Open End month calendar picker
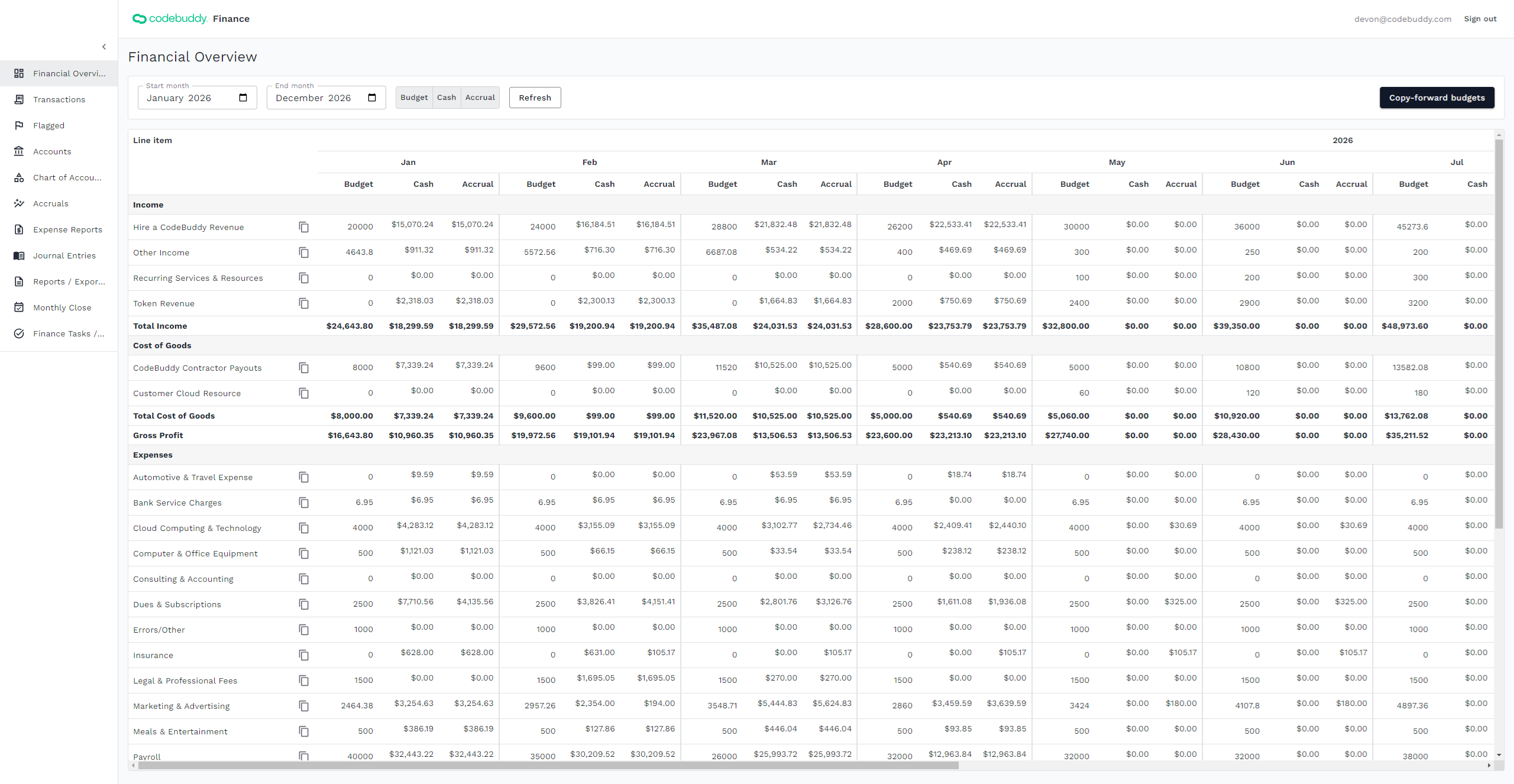Image resolution: width=1514 pixels, height=784 pixels. click(x=372, y=98)
